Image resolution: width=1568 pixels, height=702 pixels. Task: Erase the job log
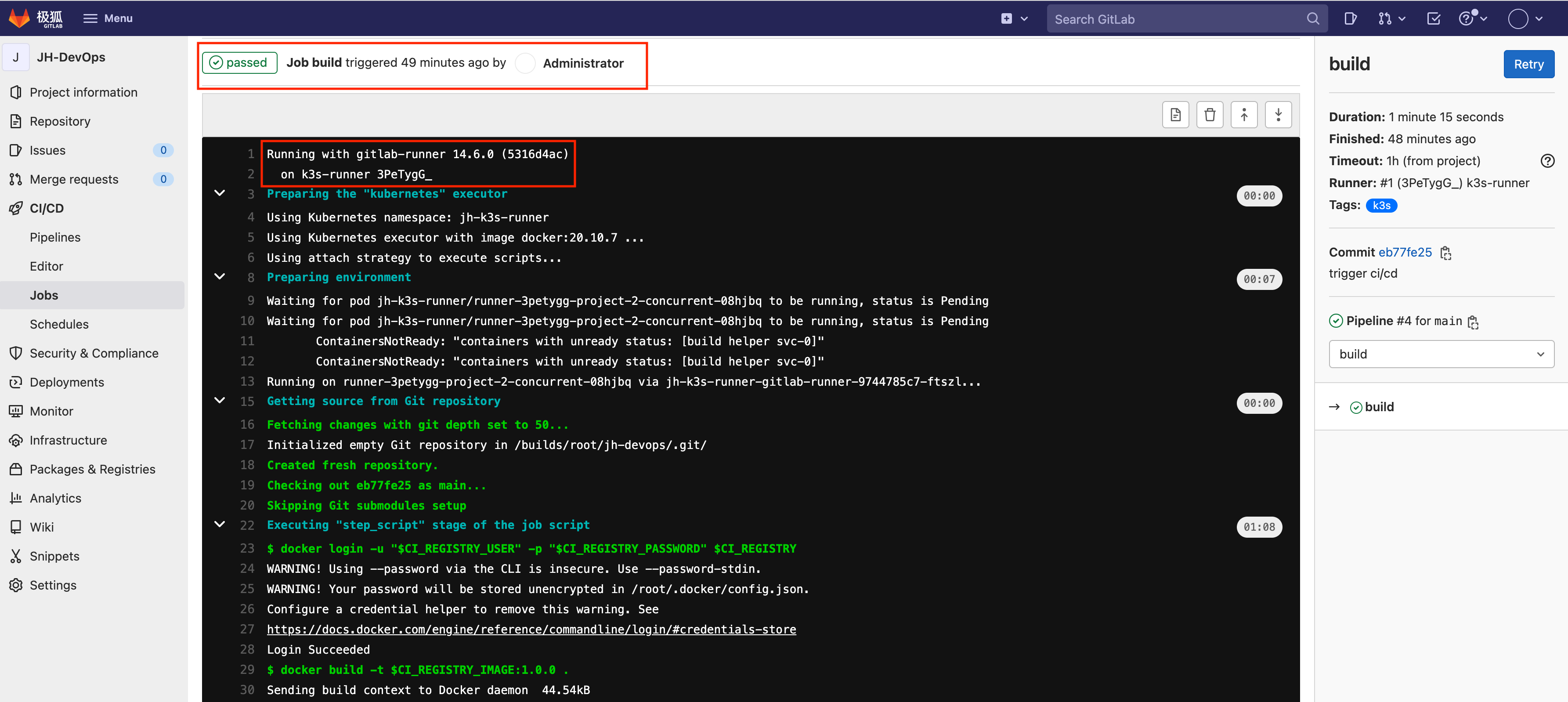[1210, 115]
